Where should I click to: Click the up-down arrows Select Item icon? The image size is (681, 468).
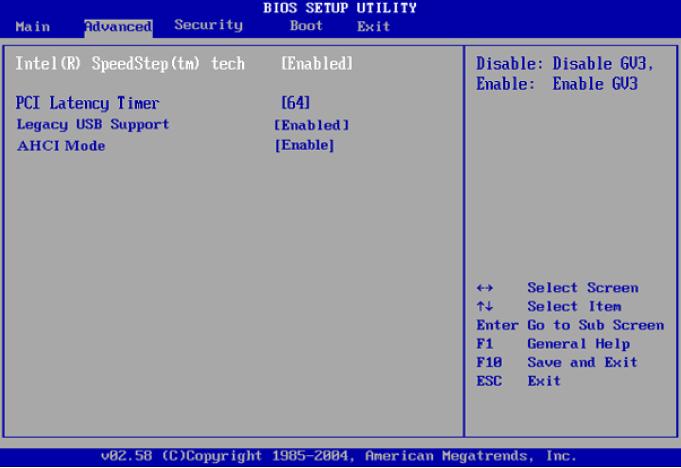click(x=484, y=307)
